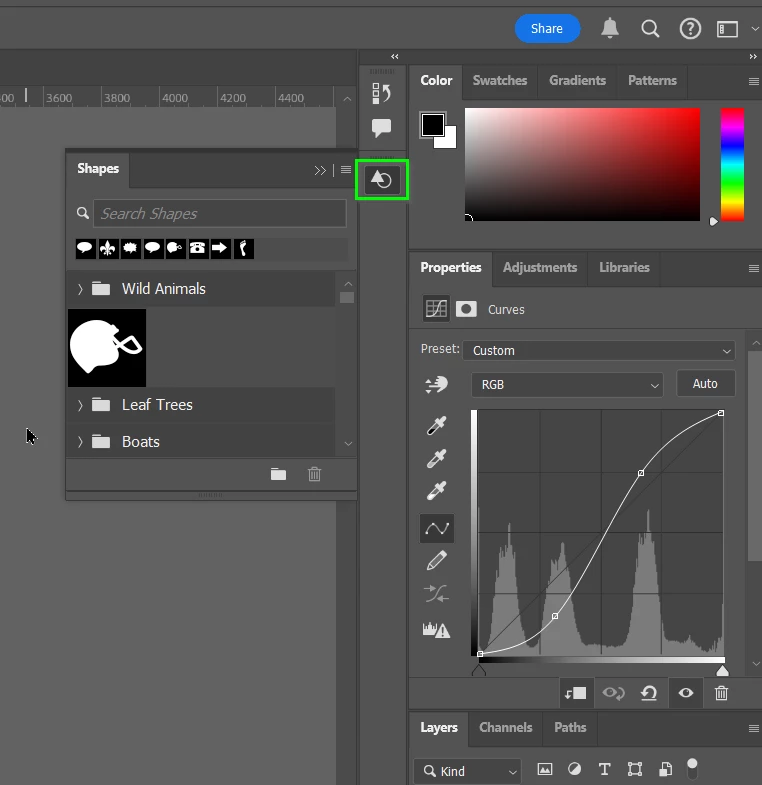Select the pencil draw-curve tool
Viewport: 762px width, 785px height.
click(x=437, y=561)
